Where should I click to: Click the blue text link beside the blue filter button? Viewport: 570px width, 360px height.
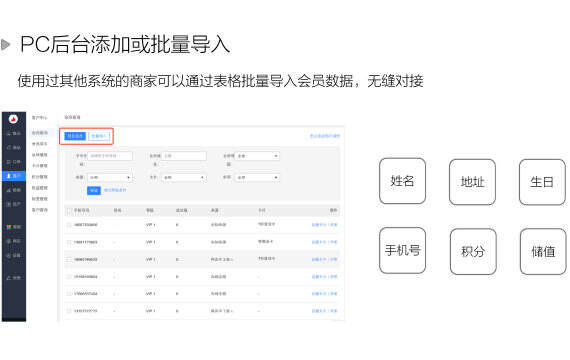click(115, 190)
